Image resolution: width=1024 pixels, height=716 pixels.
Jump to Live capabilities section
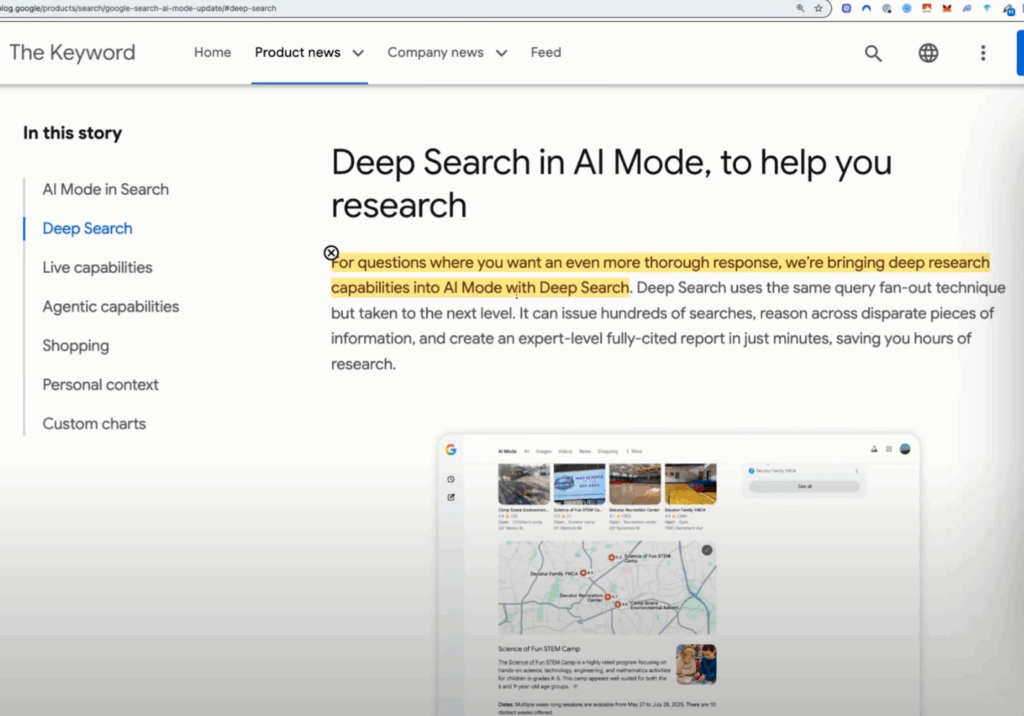[x=97, y=268]
